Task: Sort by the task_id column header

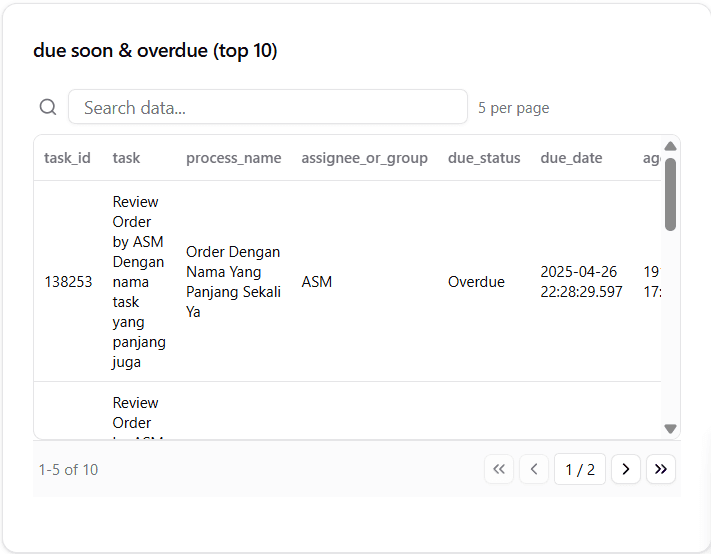Action: tap(68, 158)
